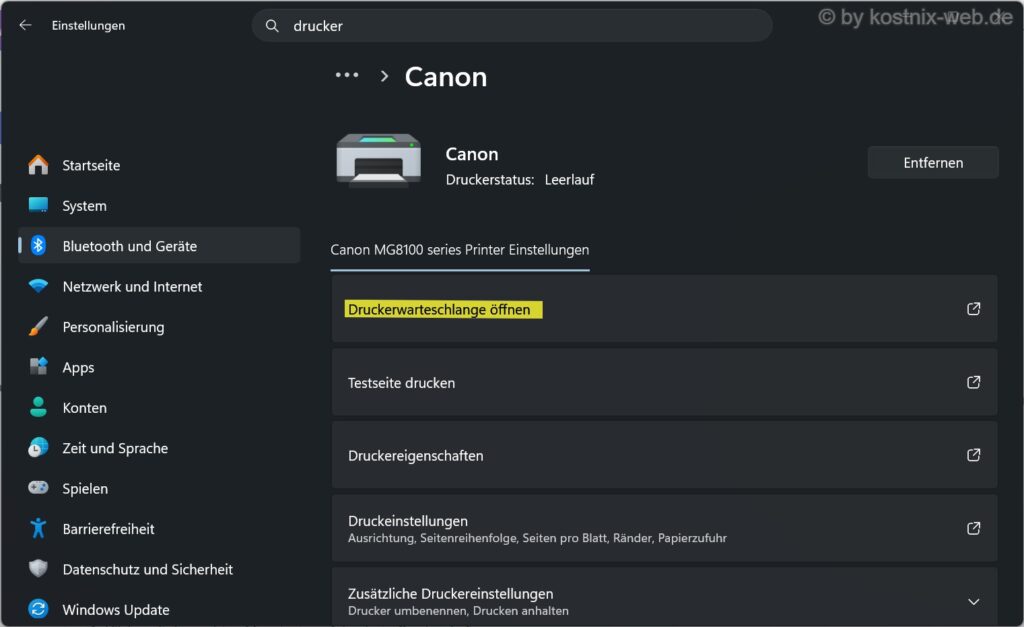This screenshot has height=627, width=1024.
Task: Click the Zeit und Sprache clock icon
Action: tap(39, 447)
